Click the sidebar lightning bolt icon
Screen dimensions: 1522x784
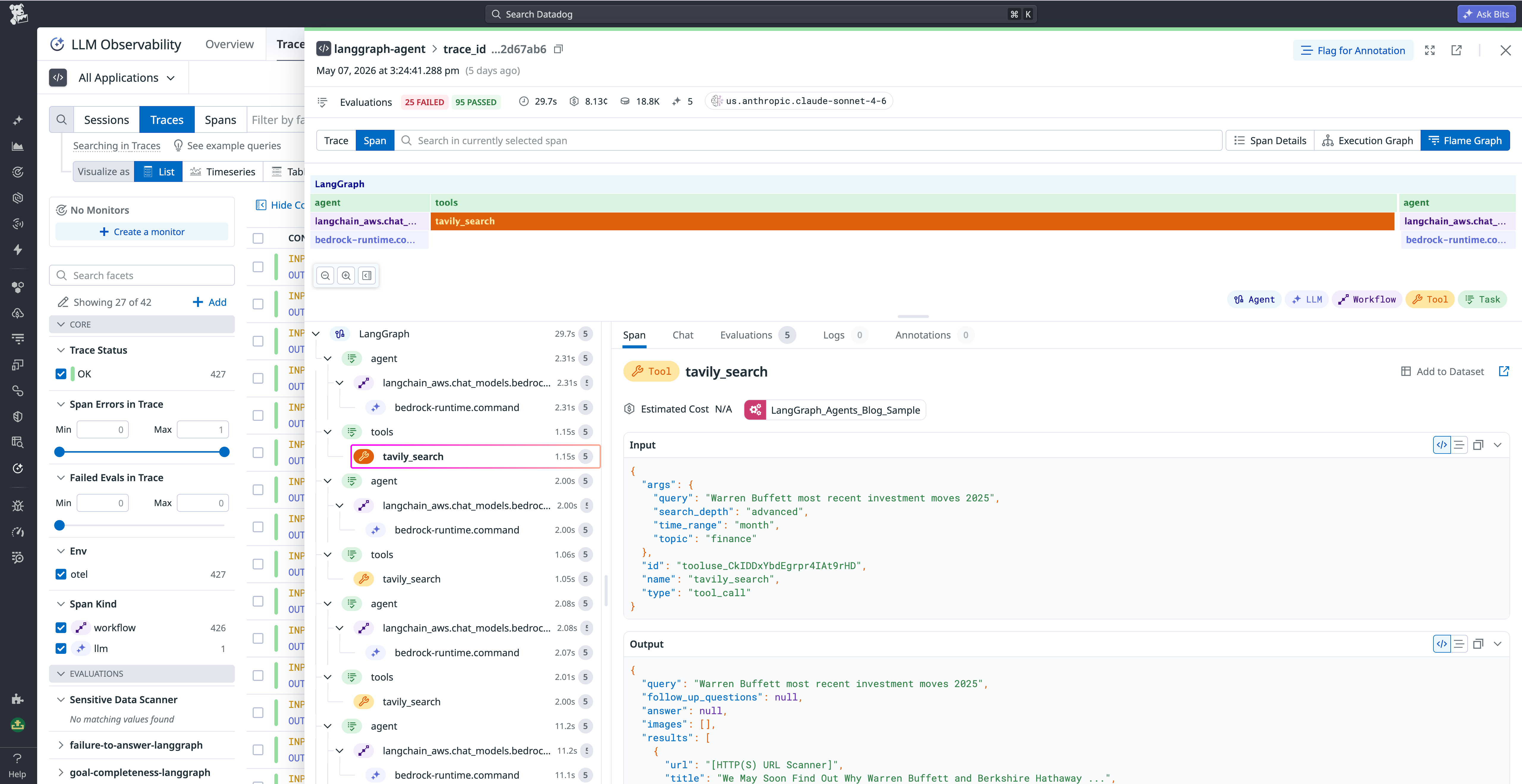pyautogui.click(x=18, y=249)
